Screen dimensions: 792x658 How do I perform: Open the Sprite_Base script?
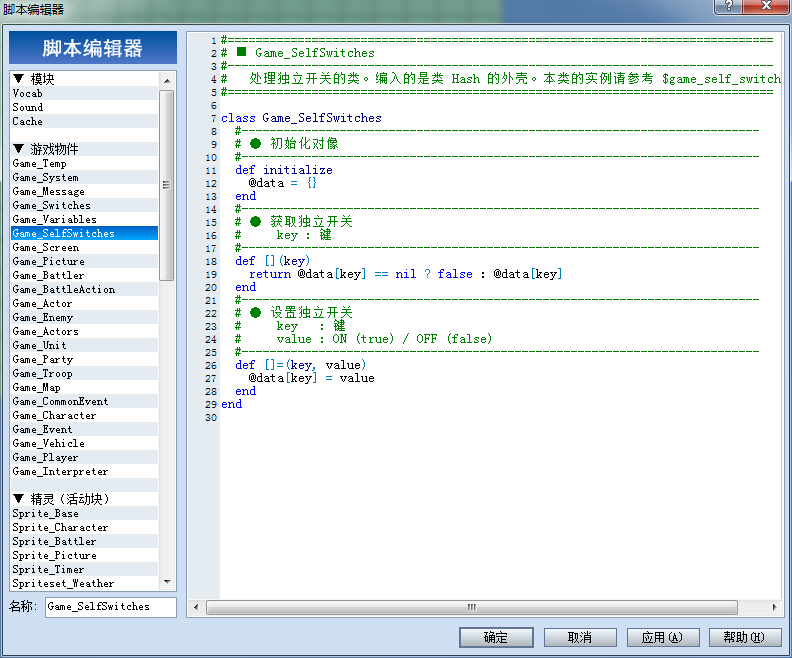click(x=84, y=513)
